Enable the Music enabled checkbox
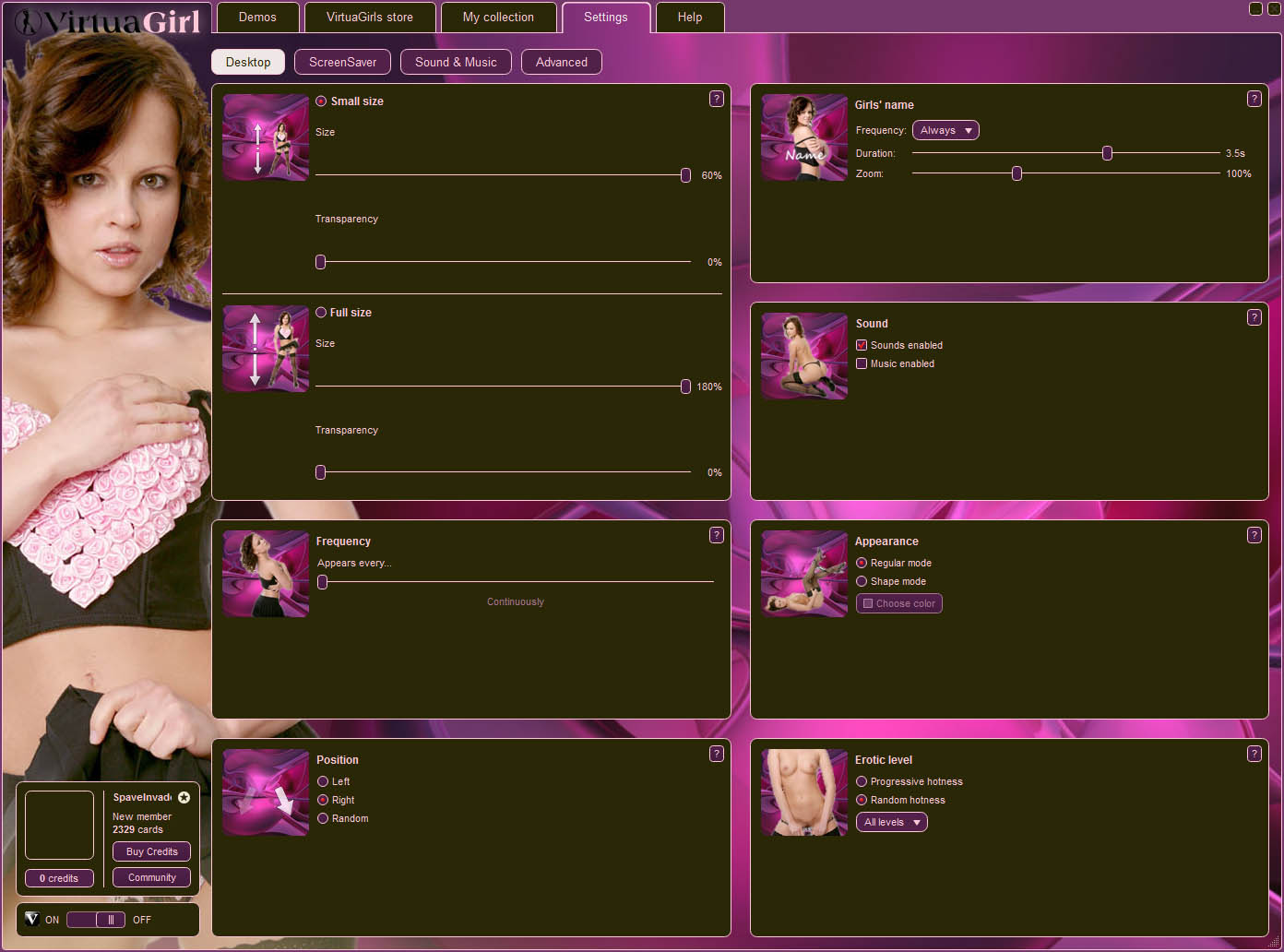Screen dimensions: 1284x952 [x=862, y=363]
